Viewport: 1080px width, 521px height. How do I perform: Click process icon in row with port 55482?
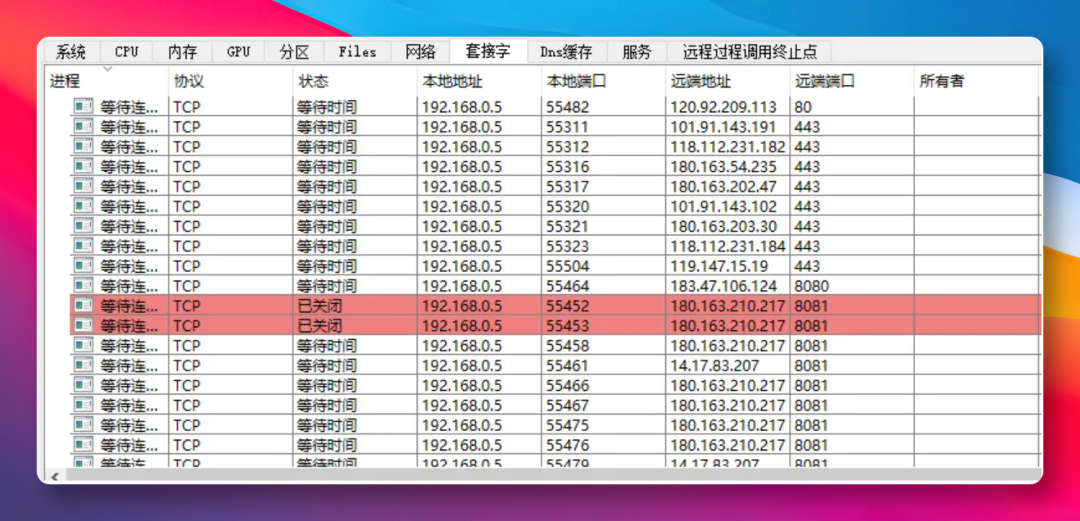[83, 107]
